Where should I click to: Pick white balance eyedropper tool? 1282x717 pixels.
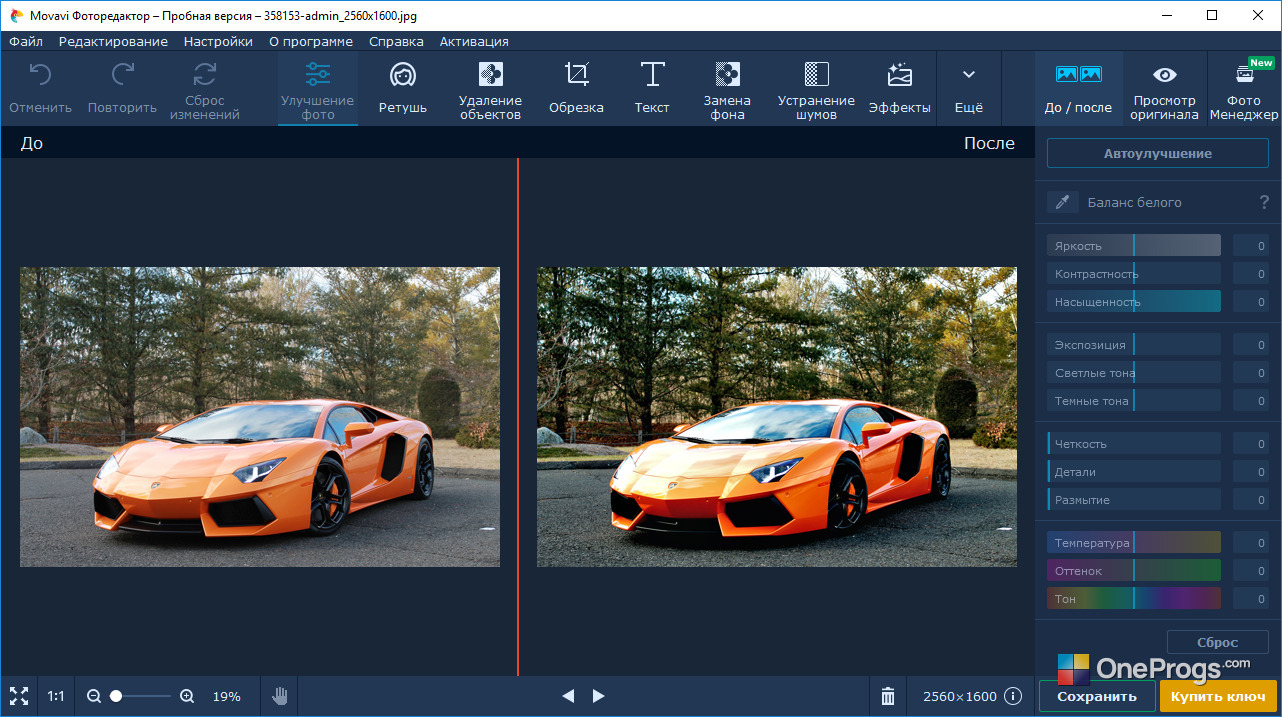pos(1062,202)
